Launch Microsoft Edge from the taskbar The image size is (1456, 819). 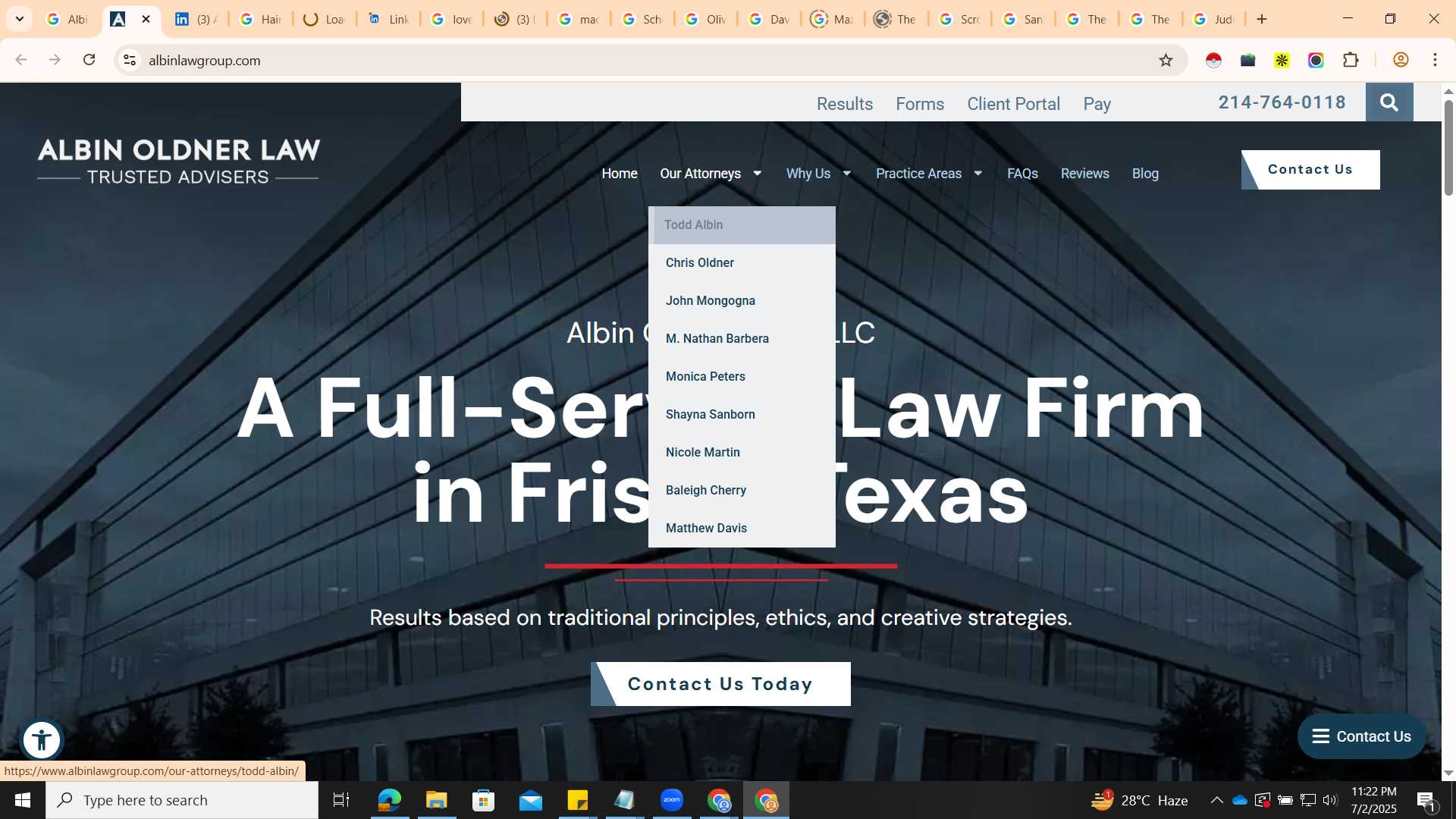[389, 800]
